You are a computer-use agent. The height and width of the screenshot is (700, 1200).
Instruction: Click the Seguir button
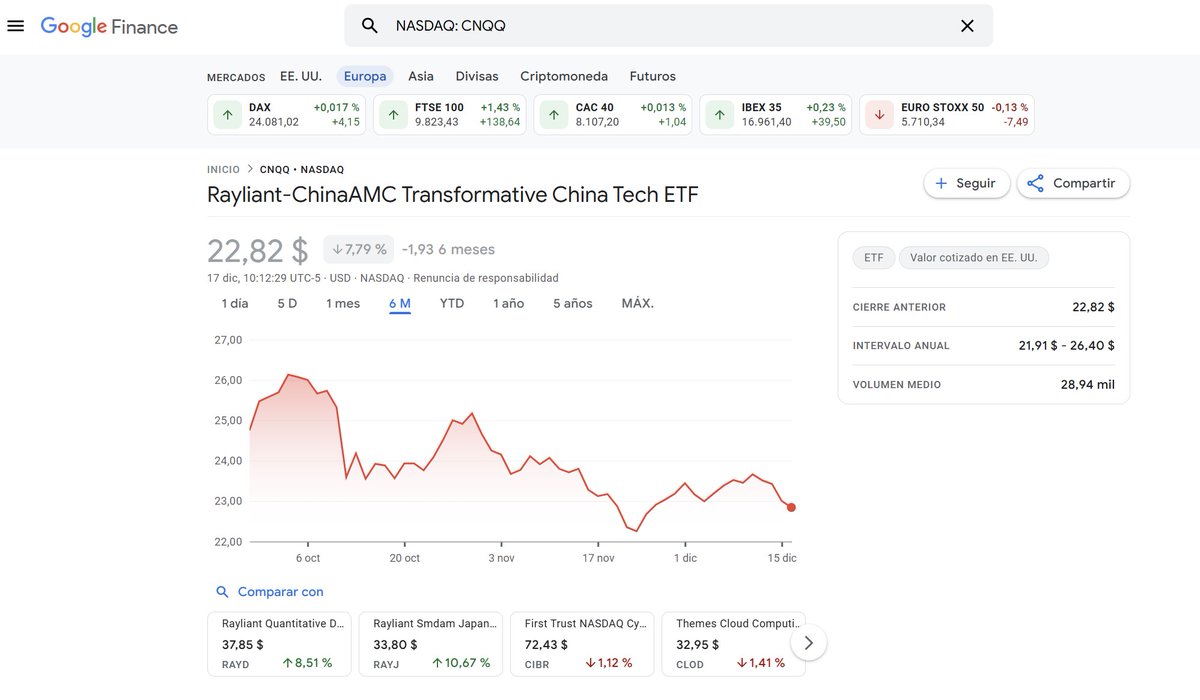pos(967,184)
